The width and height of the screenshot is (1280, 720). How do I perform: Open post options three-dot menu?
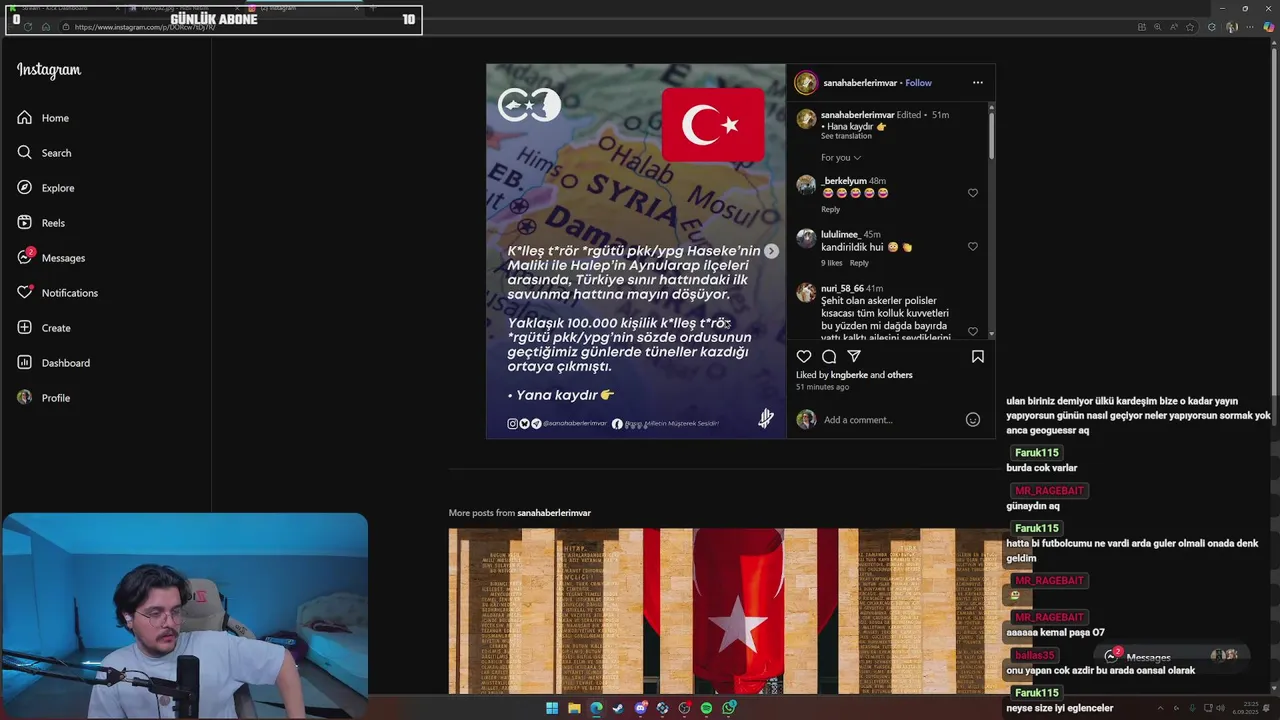point(978,83)
